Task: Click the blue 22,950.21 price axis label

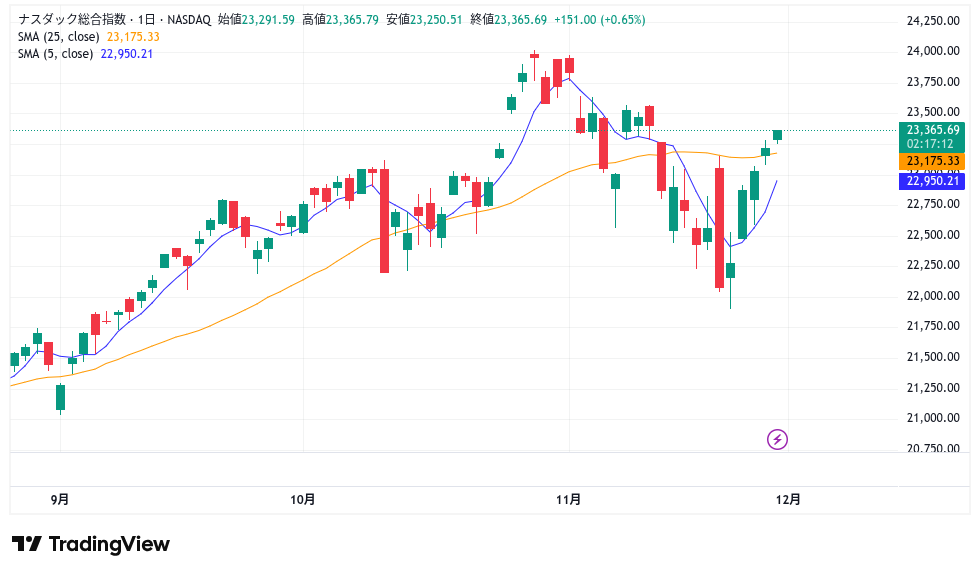Action: (932, 181)
